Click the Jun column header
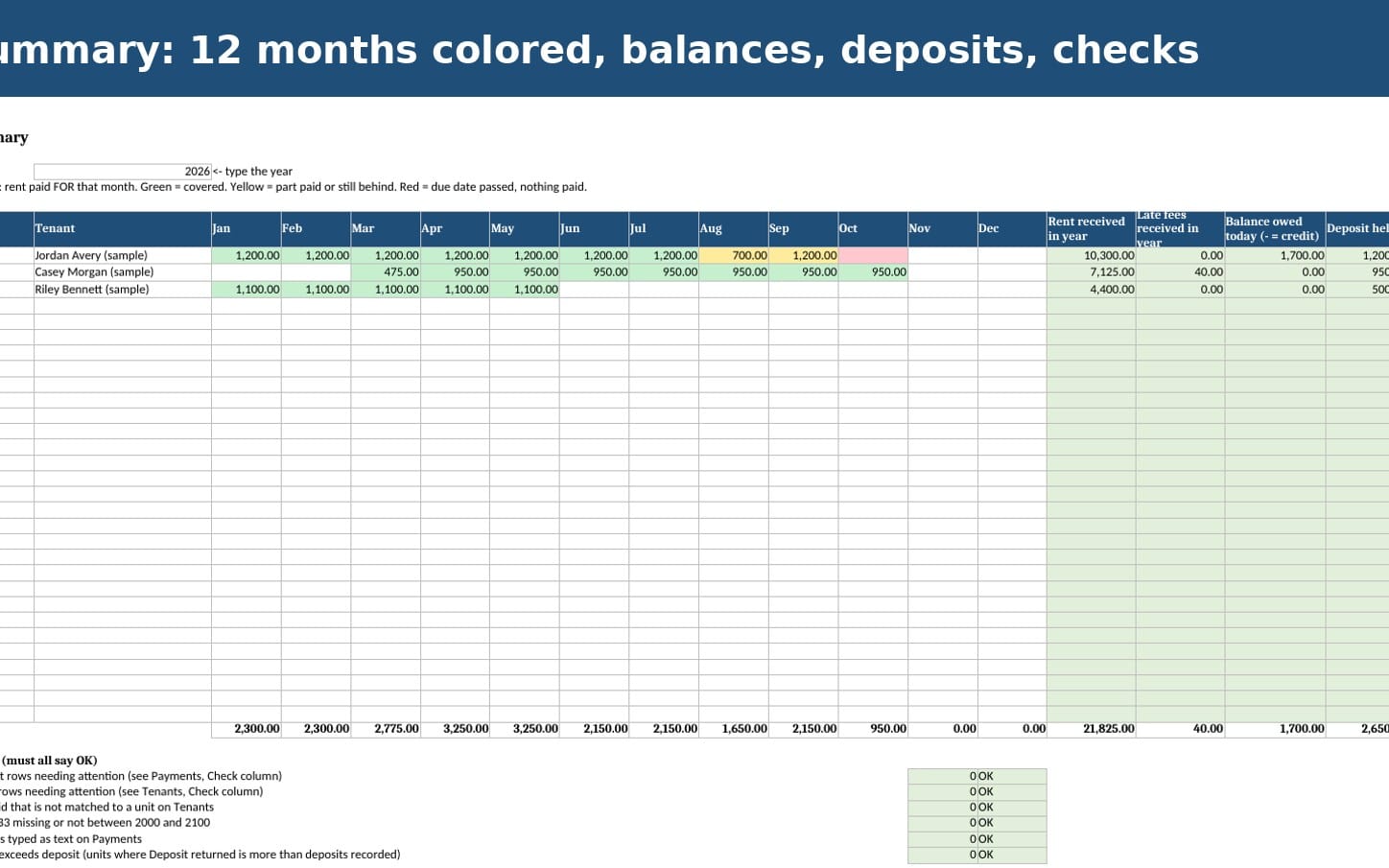 (595, 229)
